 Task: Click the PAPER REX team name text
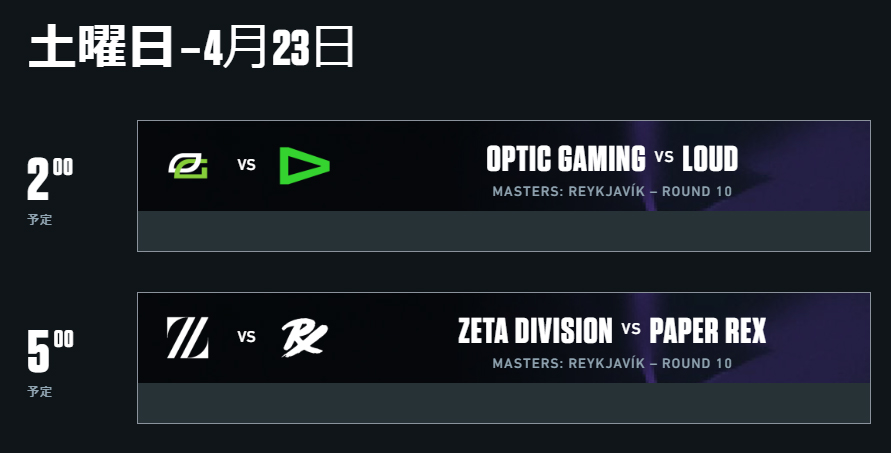[707, 331]
